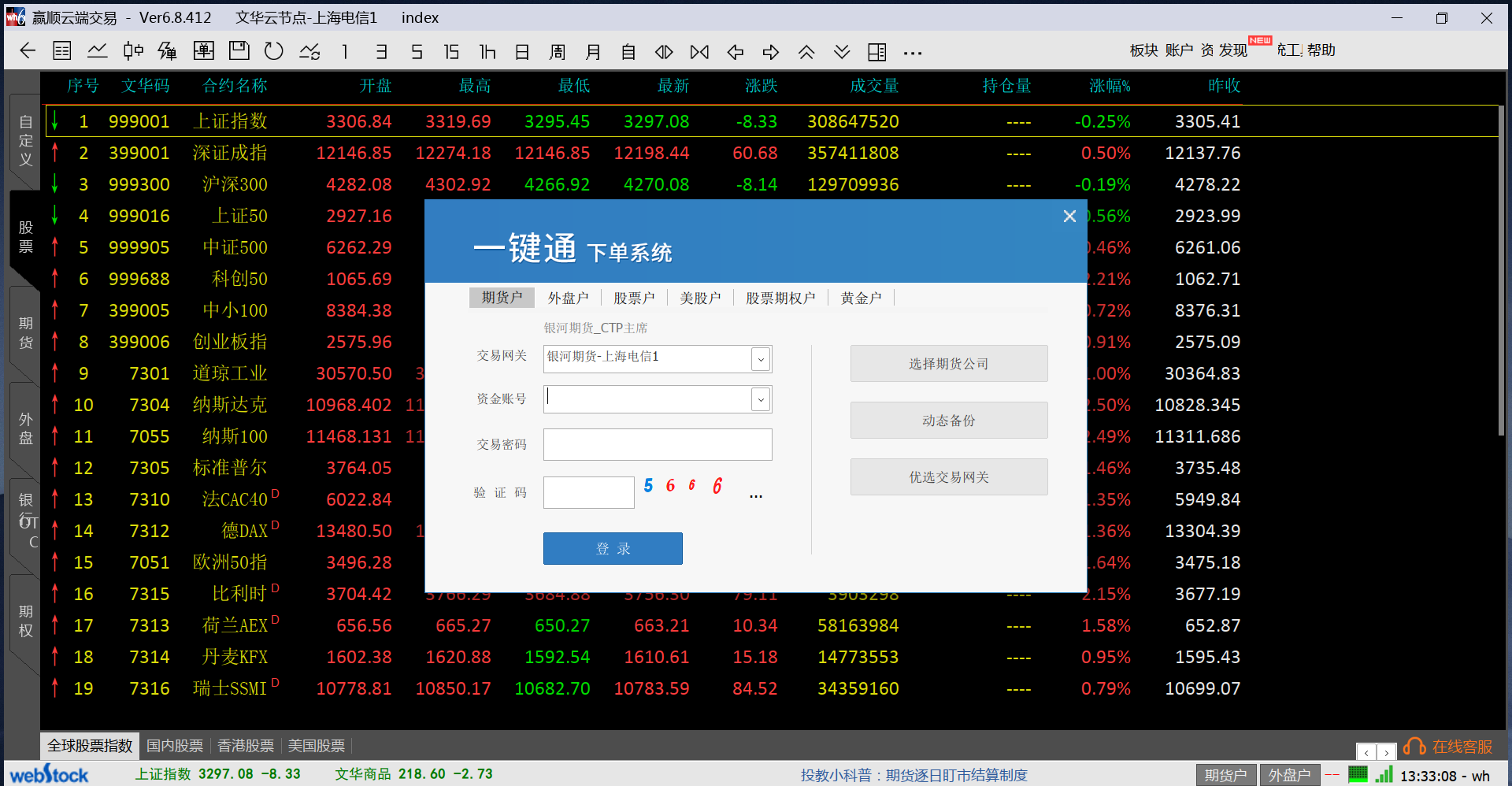This screenshot has height=786, width=1512.
Task: Select the 15-minute period icon
Action: point(451,51)
